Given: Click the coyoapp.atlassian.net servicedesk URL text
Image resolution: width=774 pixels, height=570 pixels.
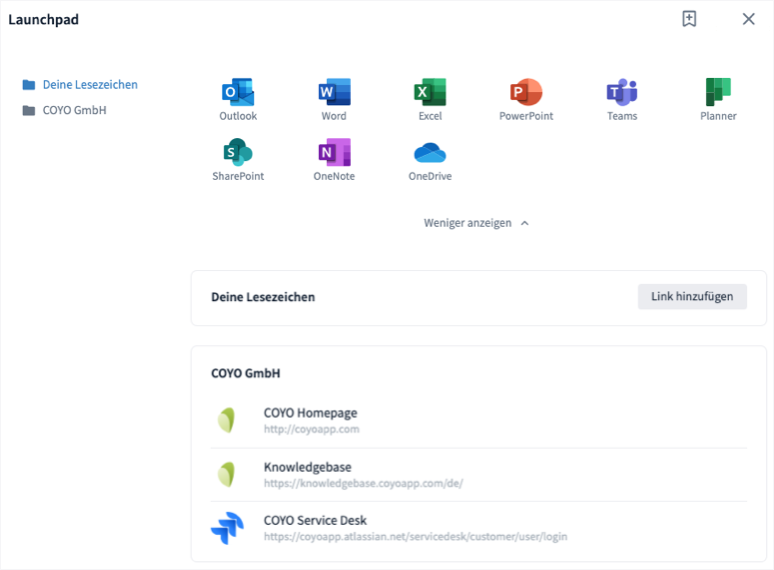Looking at the screenshot, I should point(416,536).
